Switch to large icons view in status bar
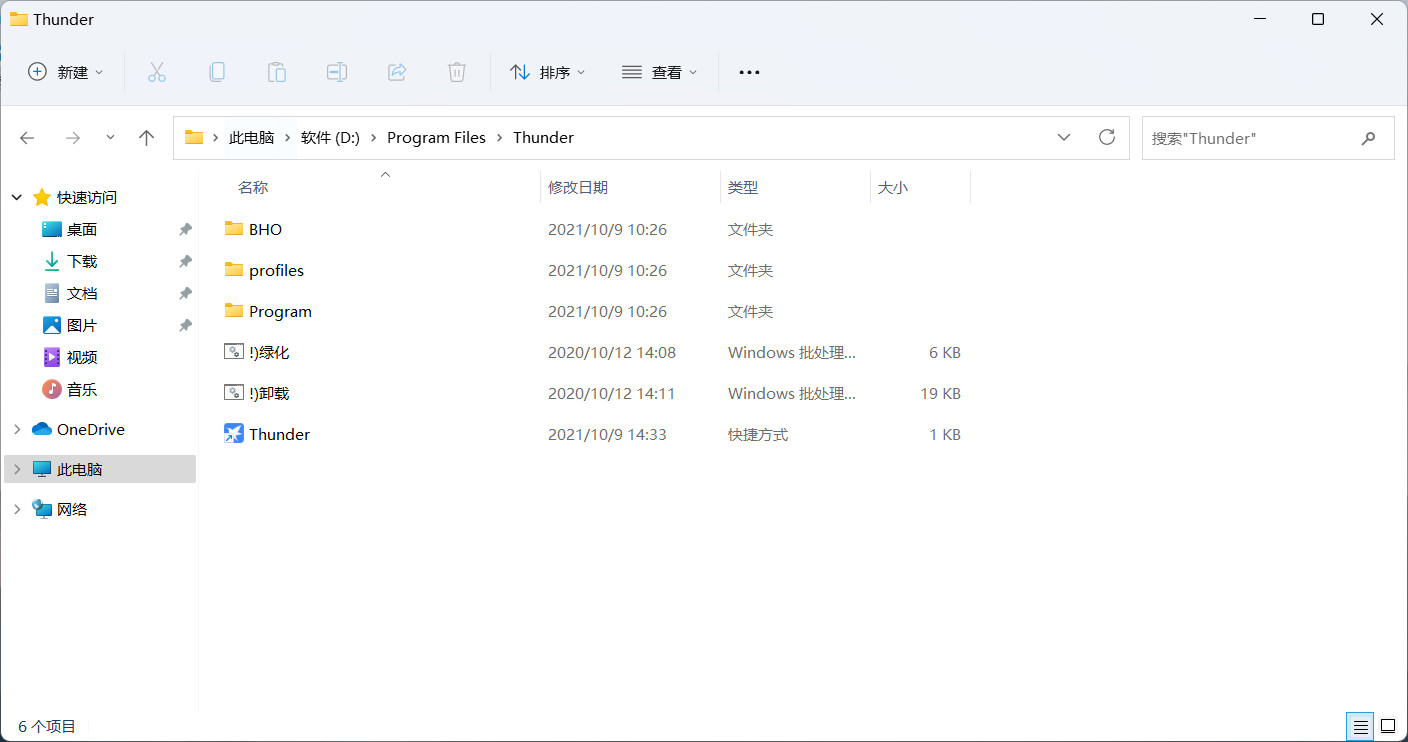The width and height of the screenshot is (1408, 742). 1388,726
